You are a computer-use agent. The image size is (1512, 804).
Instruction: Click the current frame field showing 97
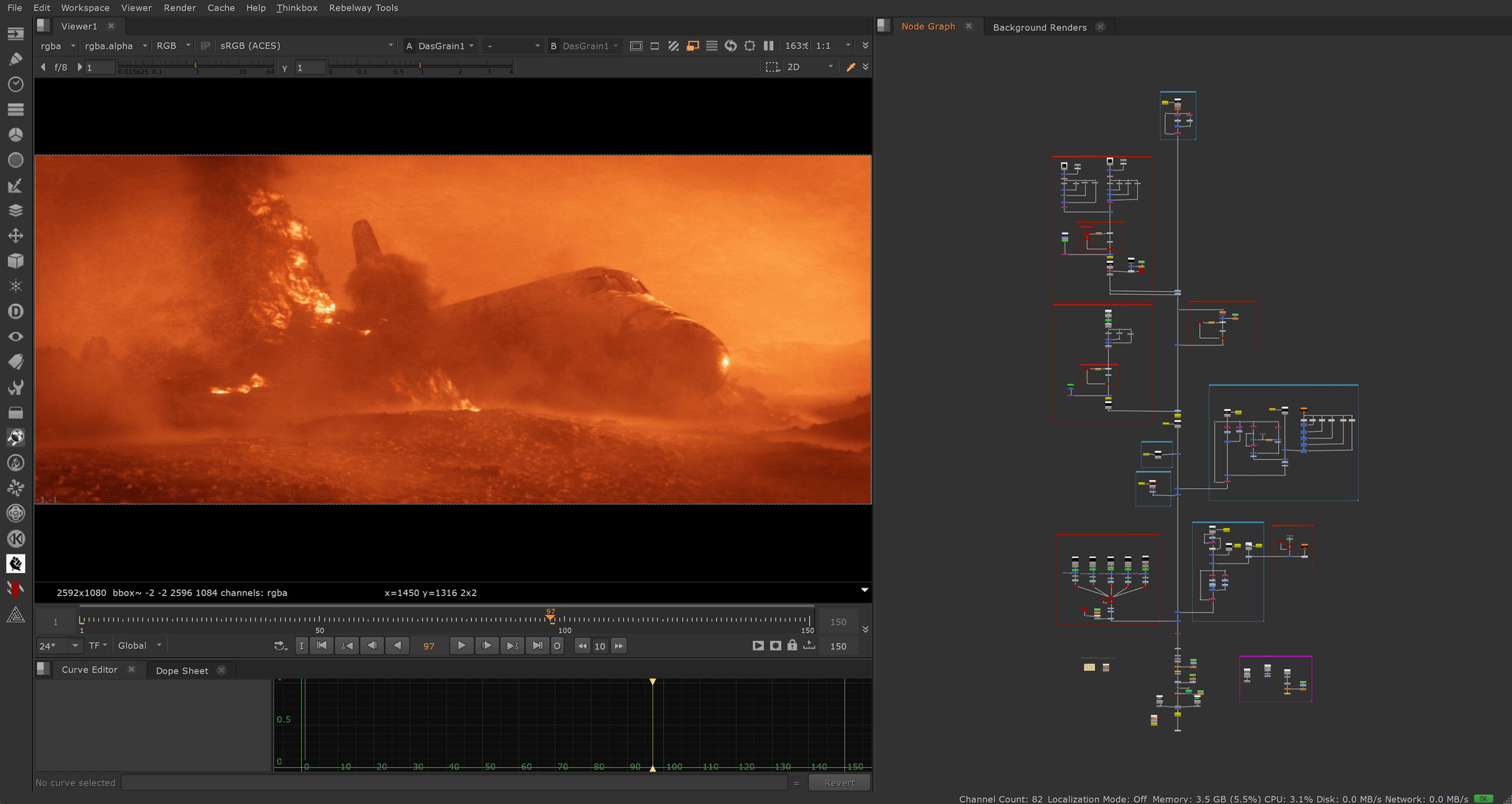429,645
